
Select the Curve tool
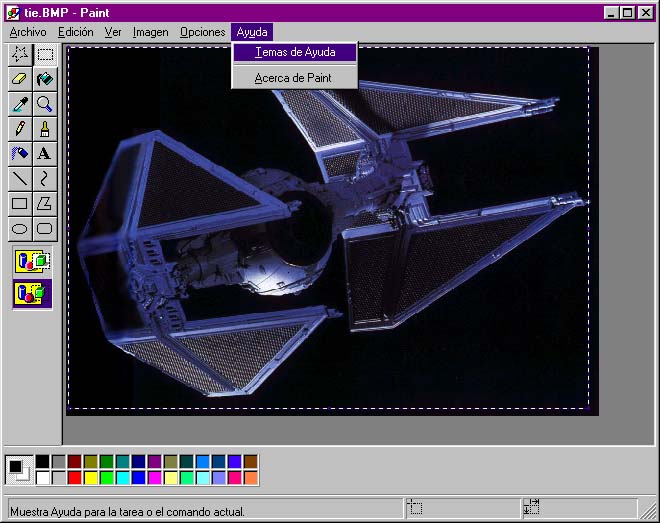45,179
